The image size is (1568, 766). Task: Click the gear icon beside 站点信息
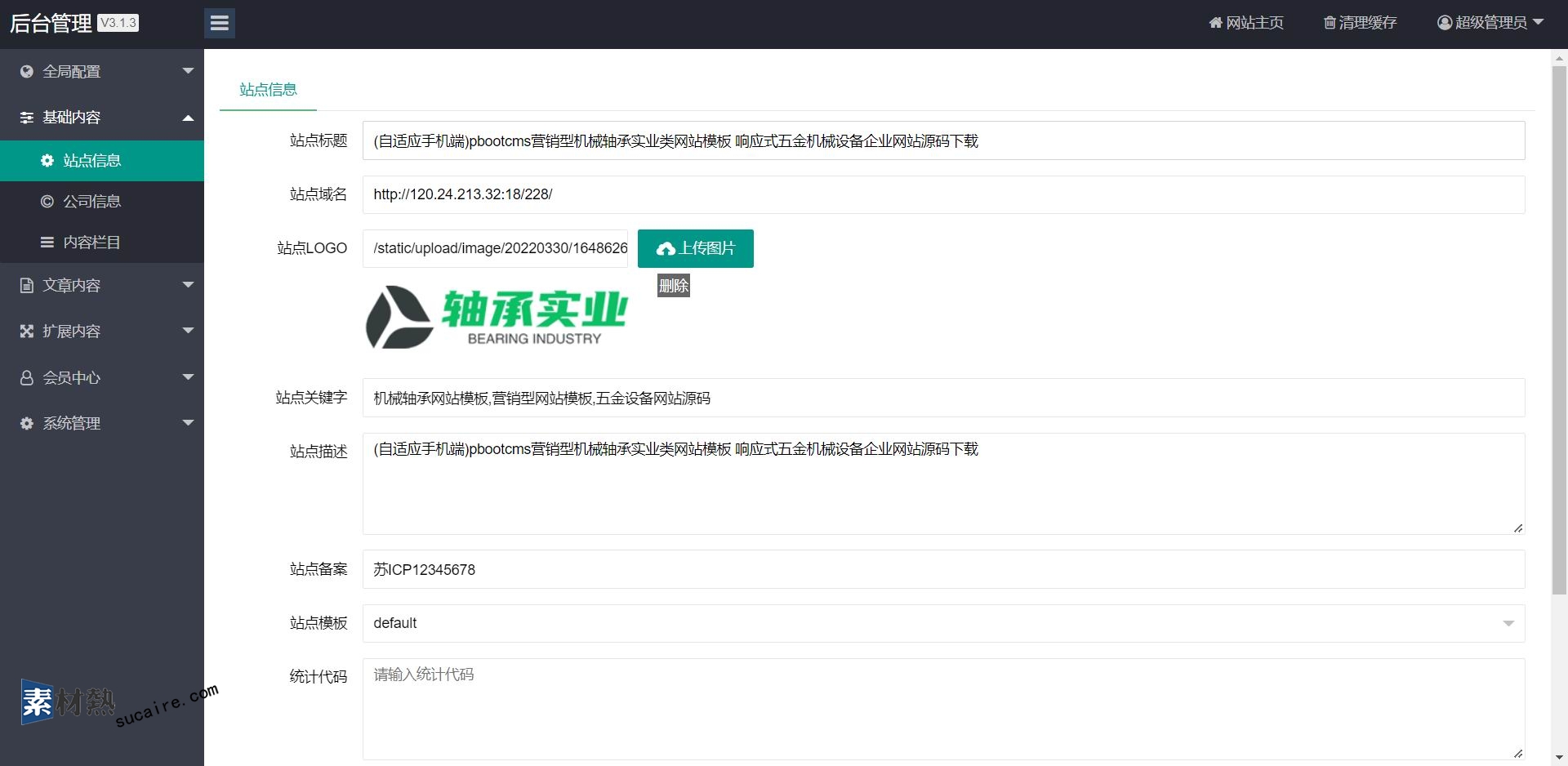coord(47,161)
